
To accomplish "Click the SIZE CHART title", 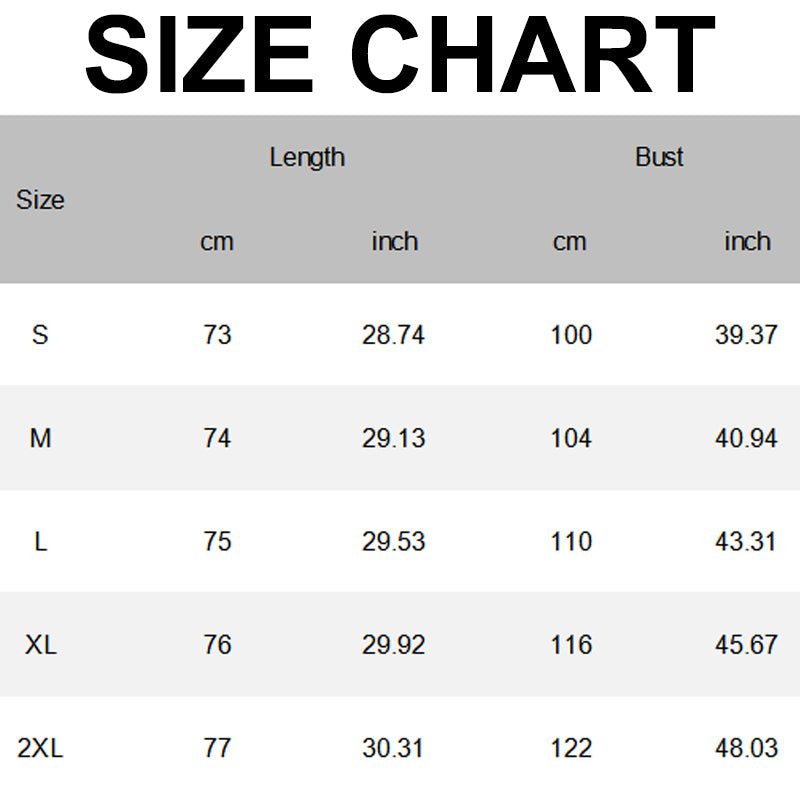I will click(x=400, y=55).
